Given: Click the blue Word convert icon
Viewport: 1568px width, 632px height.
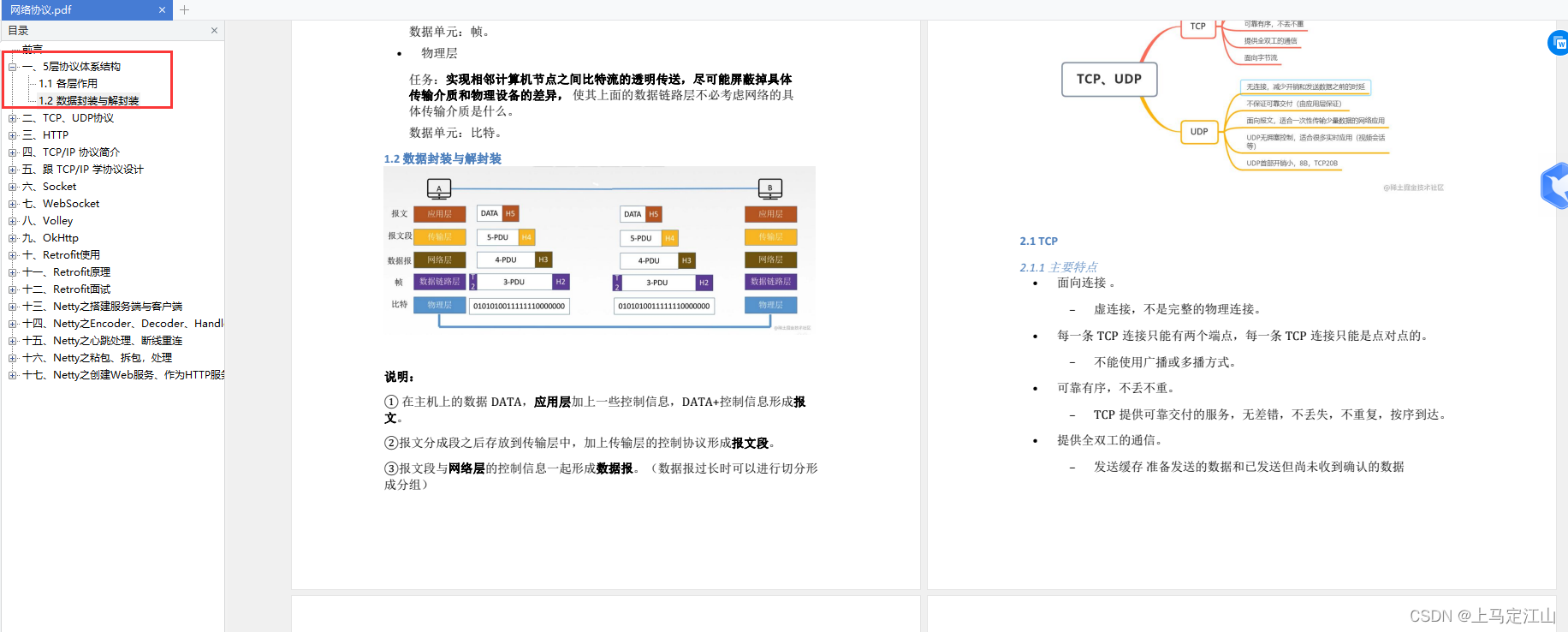Looking at the screenshot, I should pos(1559,43).
